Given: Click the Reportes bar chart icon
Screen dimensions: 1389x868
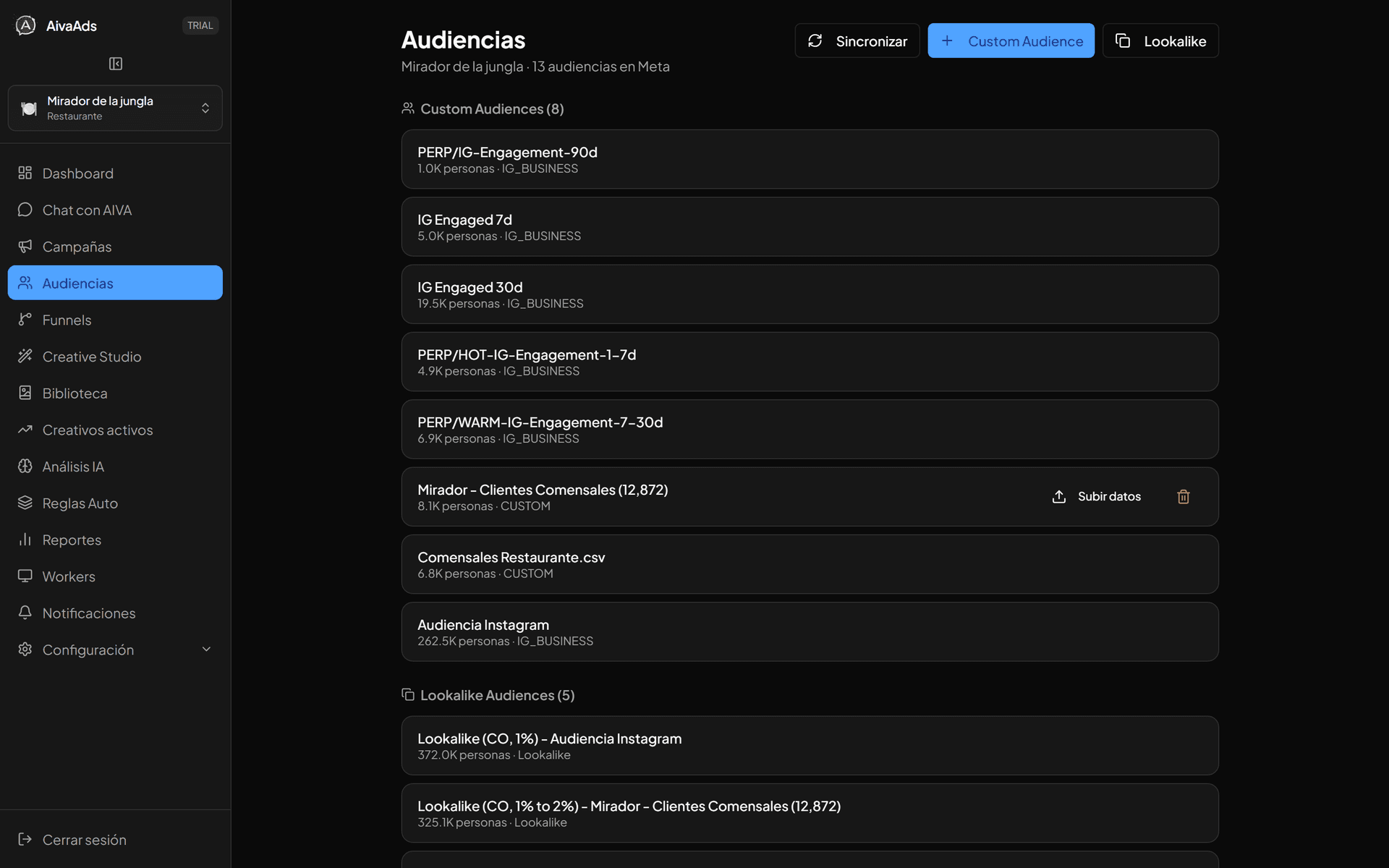Looking at the screenshot, I should 25,540.
